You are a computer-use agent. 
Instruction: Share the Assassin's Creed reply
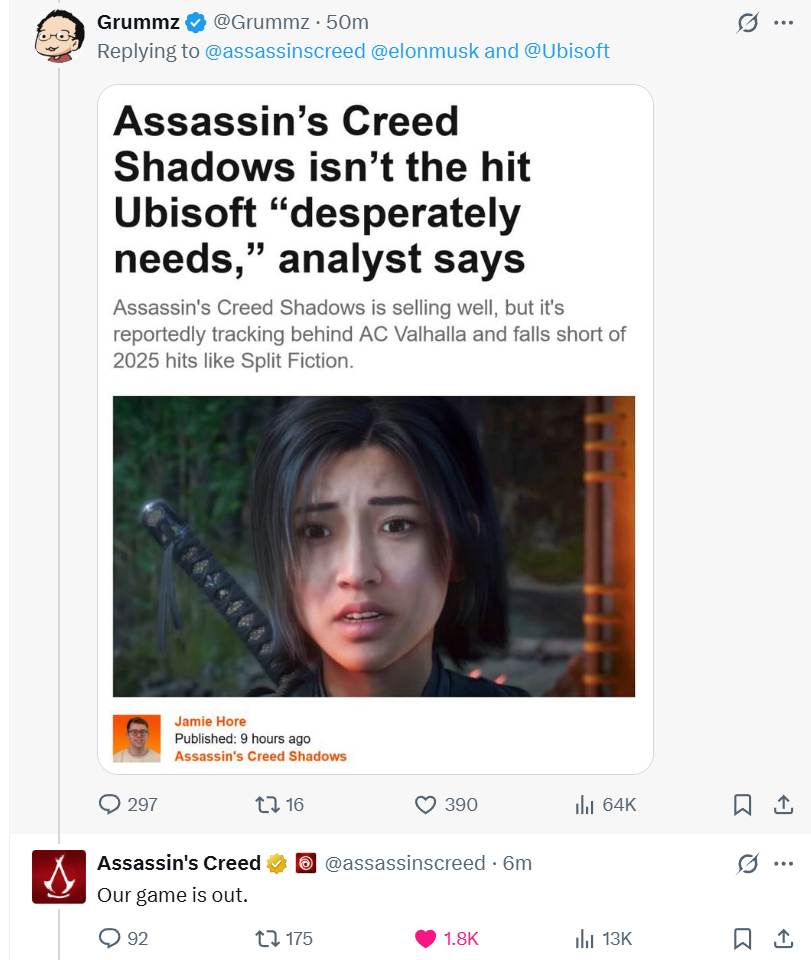783,938
